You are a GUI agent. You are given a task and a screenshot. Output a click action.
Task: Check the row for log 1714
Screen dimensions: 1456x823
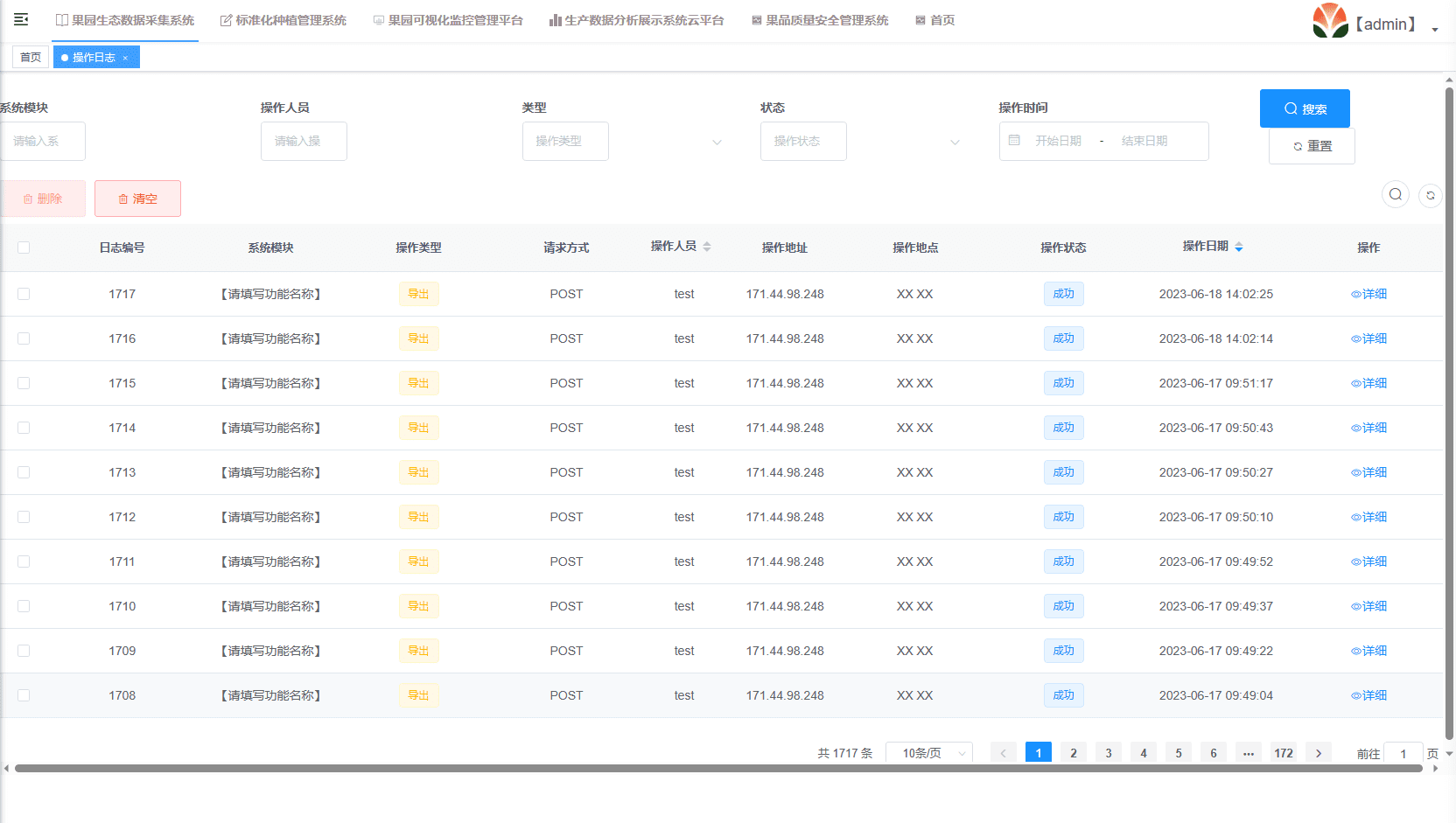click(24, 428)
